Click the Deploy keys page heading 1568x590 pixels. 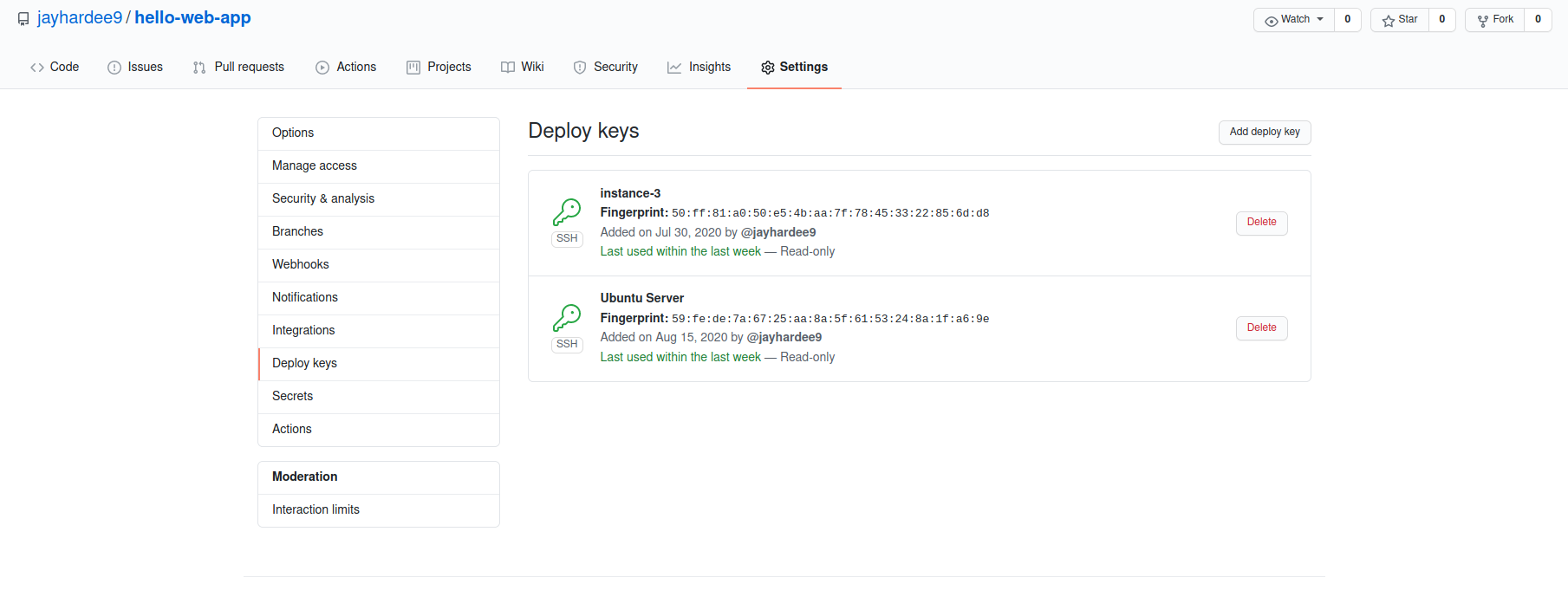coord(583,131)
